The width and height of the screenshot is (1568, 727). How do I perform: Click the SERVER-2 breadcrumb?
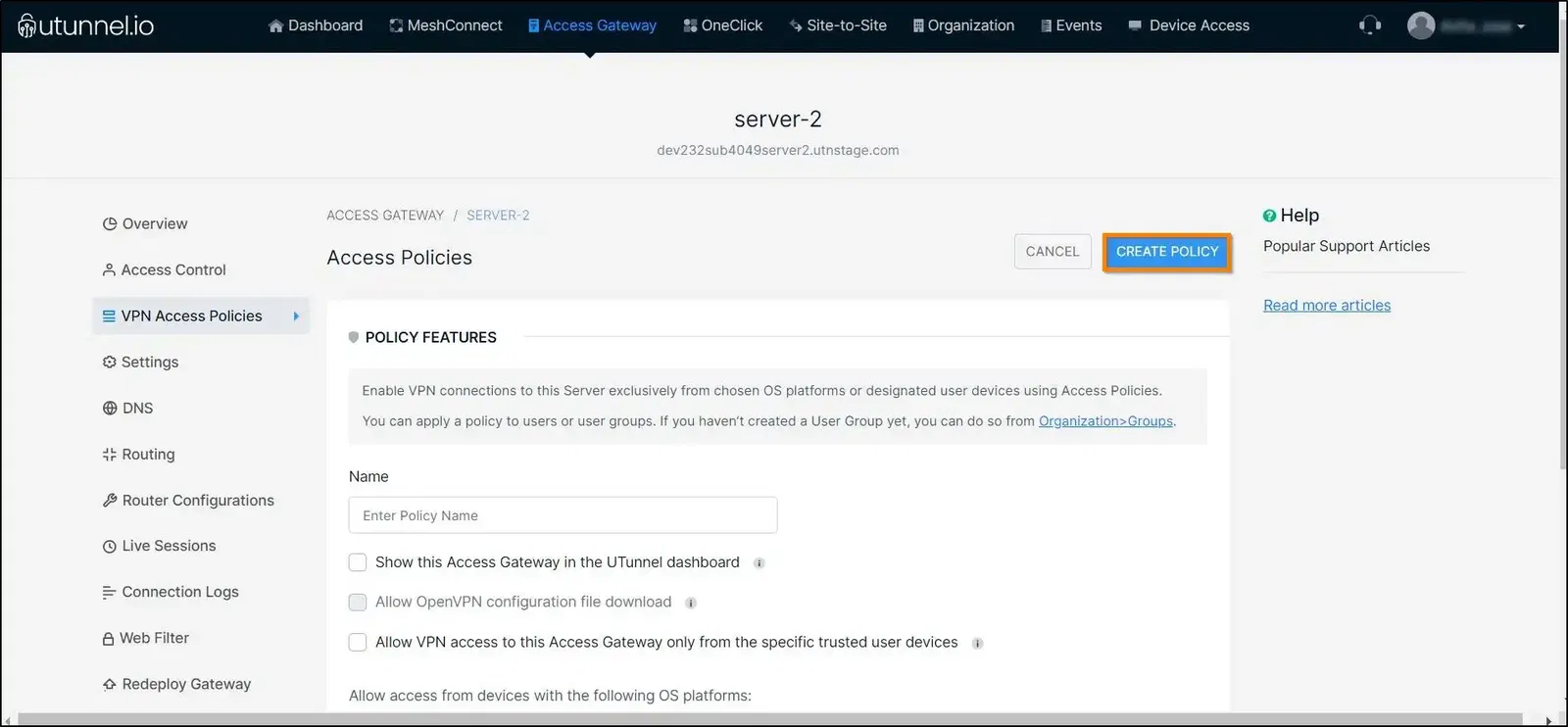(x=498, y=216)
